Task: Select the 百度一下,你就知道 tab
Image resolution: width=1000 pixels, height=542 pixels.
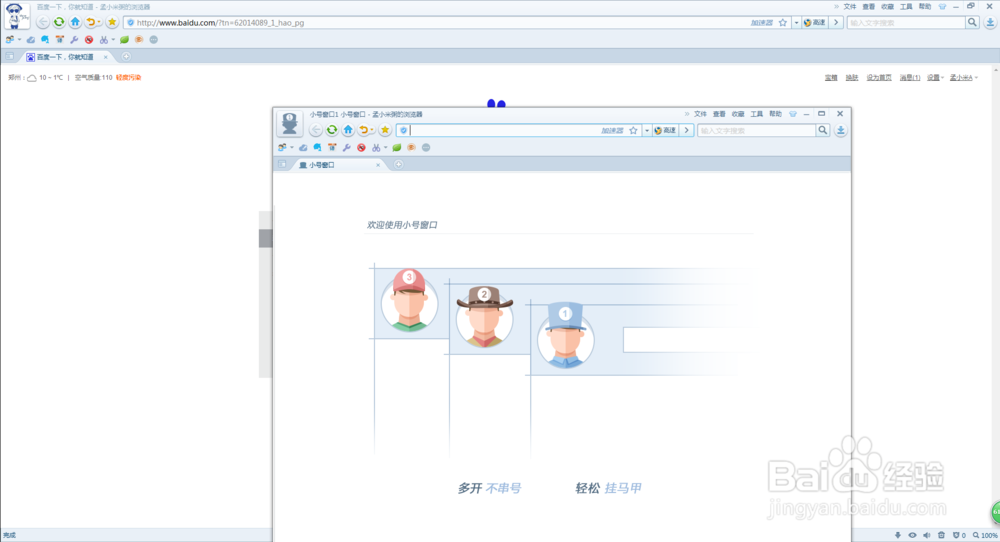Action: (x=65, y=57)
